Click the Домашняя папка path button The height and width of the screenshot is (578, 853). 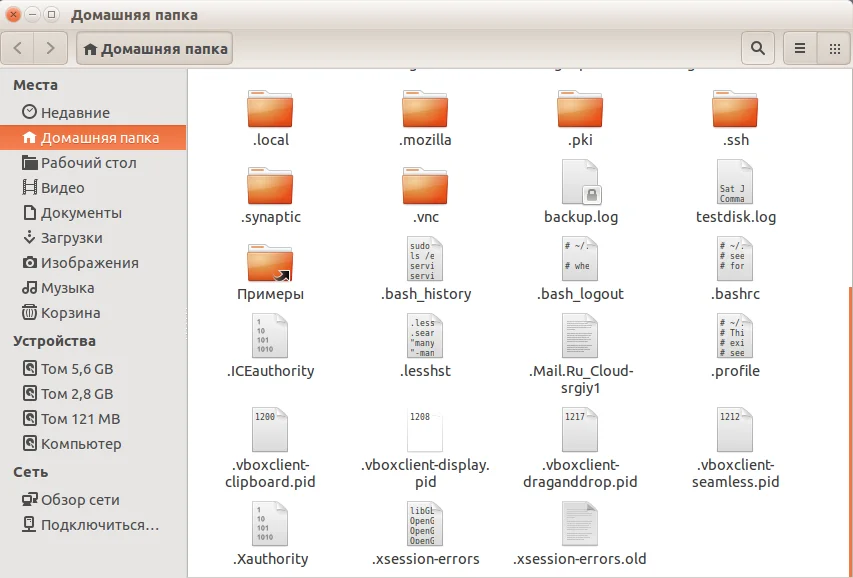point(155,48)
